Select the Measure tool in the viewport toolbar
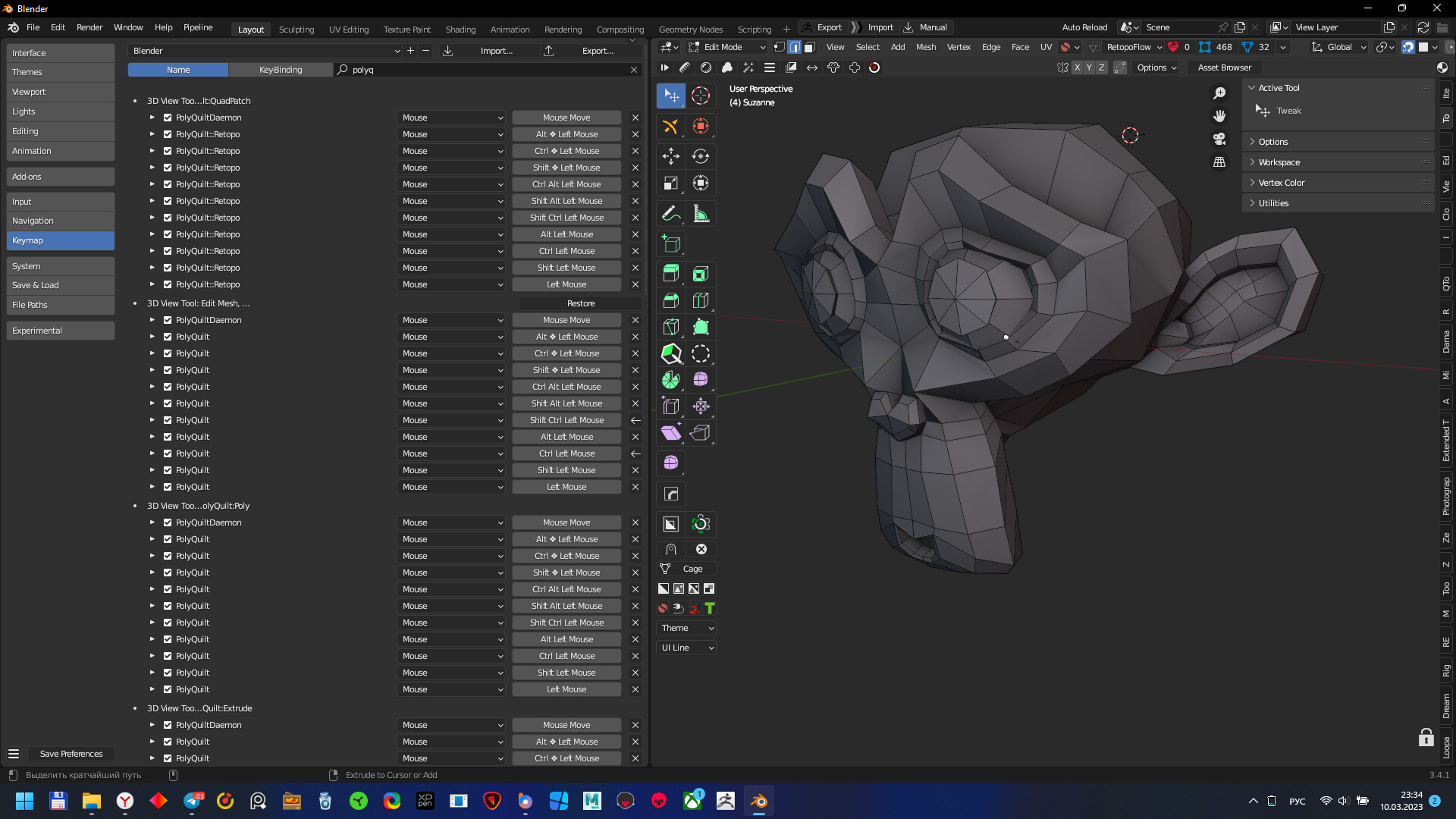 701,213
